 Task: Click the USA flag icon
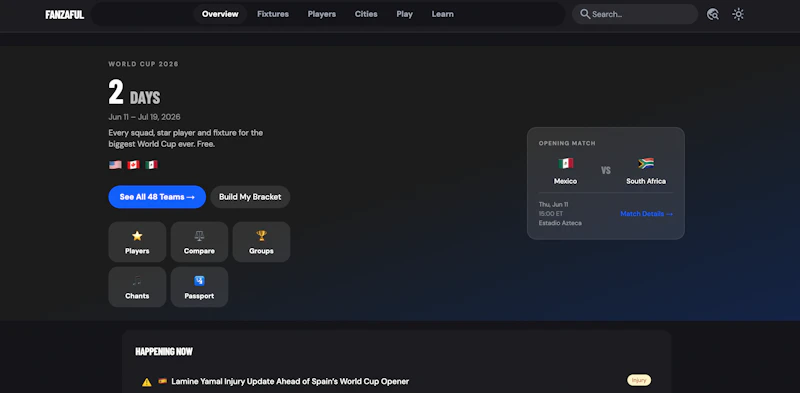point(115,165)
